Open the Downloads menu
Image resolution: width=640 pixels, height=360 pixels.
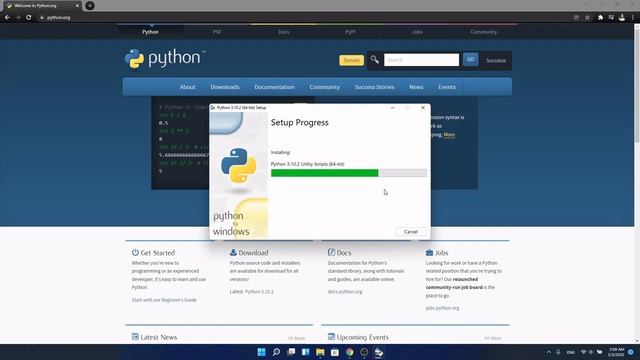click(x=225, y=87)
